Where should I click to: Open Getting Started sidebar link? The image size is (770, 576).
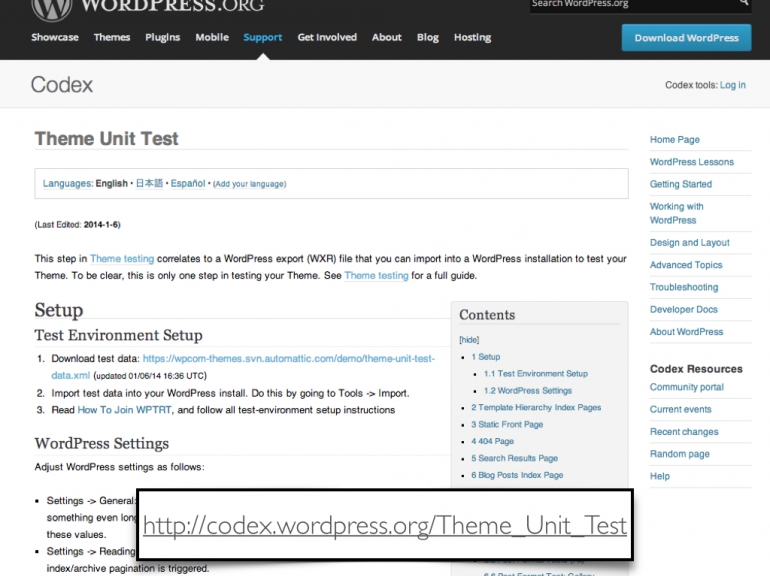click(681, 184)
